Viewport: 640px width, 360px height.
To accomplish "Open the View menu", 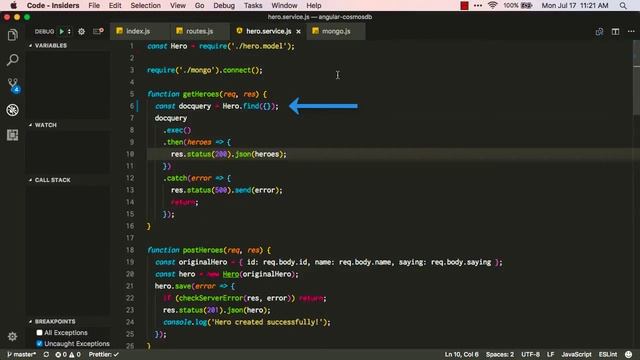I will click(x=178, y=5).
